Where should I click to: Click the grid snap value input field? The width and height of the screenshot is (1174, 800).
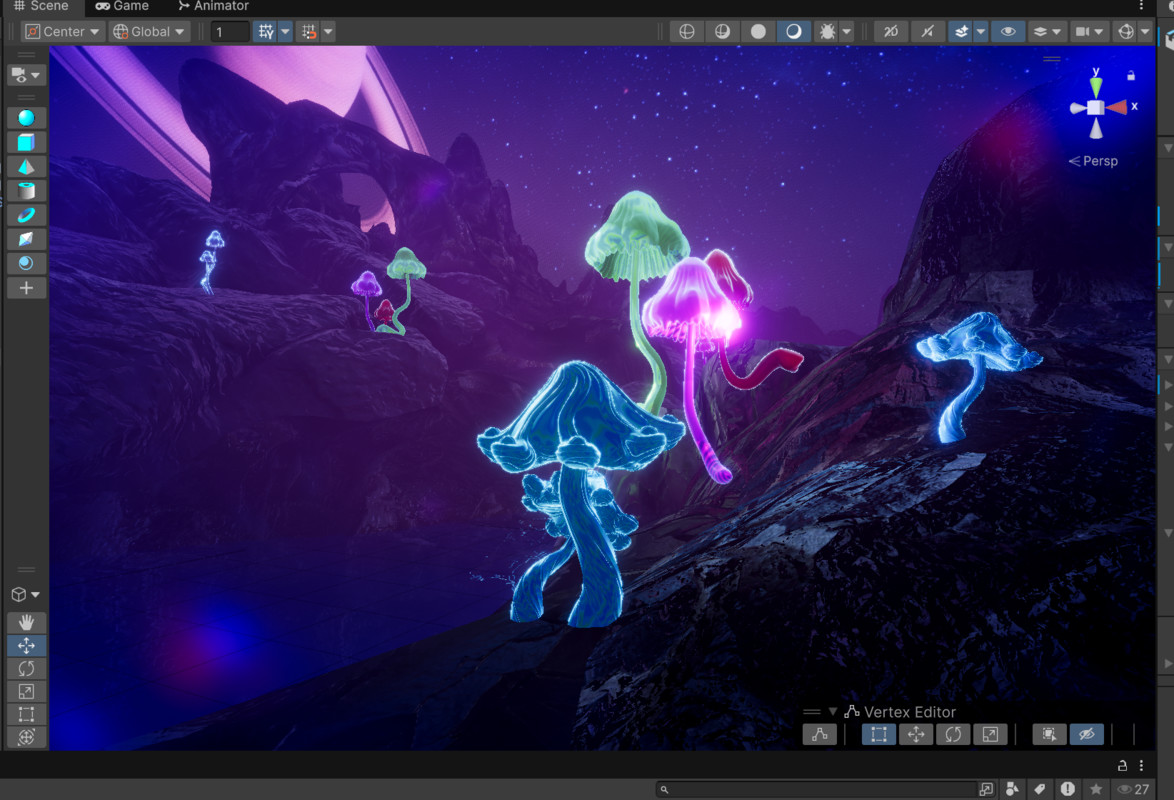(x=230, y=31)
